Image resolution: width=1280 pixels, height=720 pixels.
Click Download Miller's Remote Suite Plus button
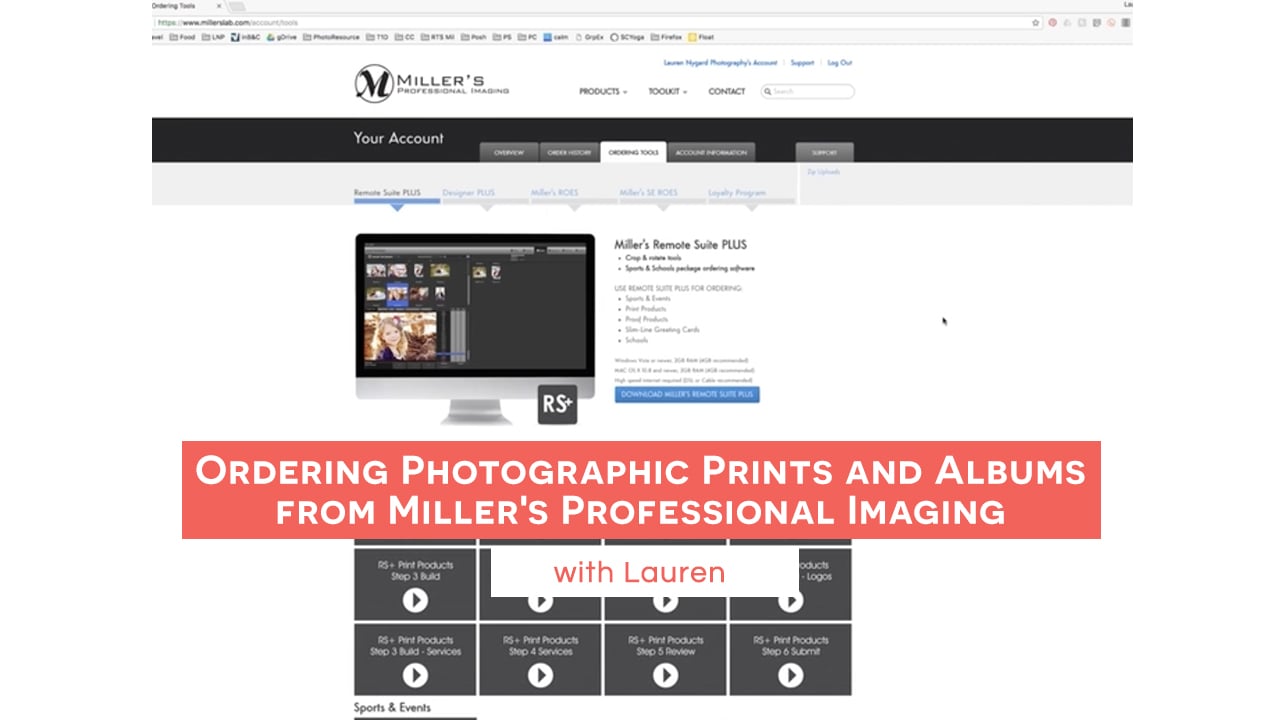point(687,394)
